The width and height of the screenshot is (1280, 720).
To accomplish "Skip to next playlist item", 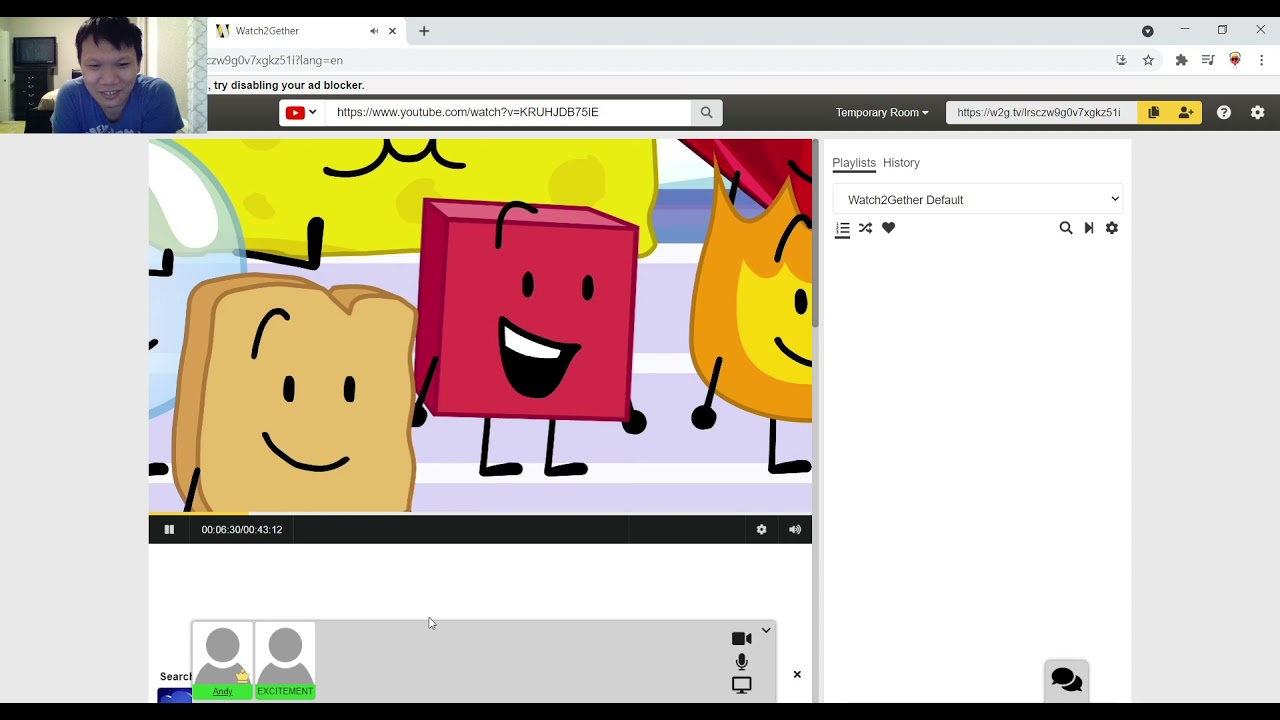I will 1089,228.
